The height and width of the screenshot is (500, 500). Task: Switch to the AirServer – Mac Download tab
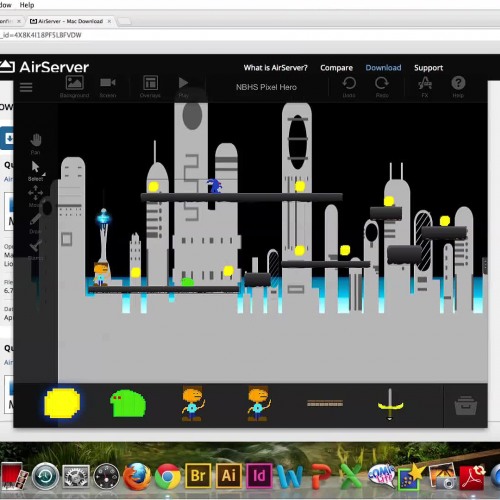click(x=70, y=21)
